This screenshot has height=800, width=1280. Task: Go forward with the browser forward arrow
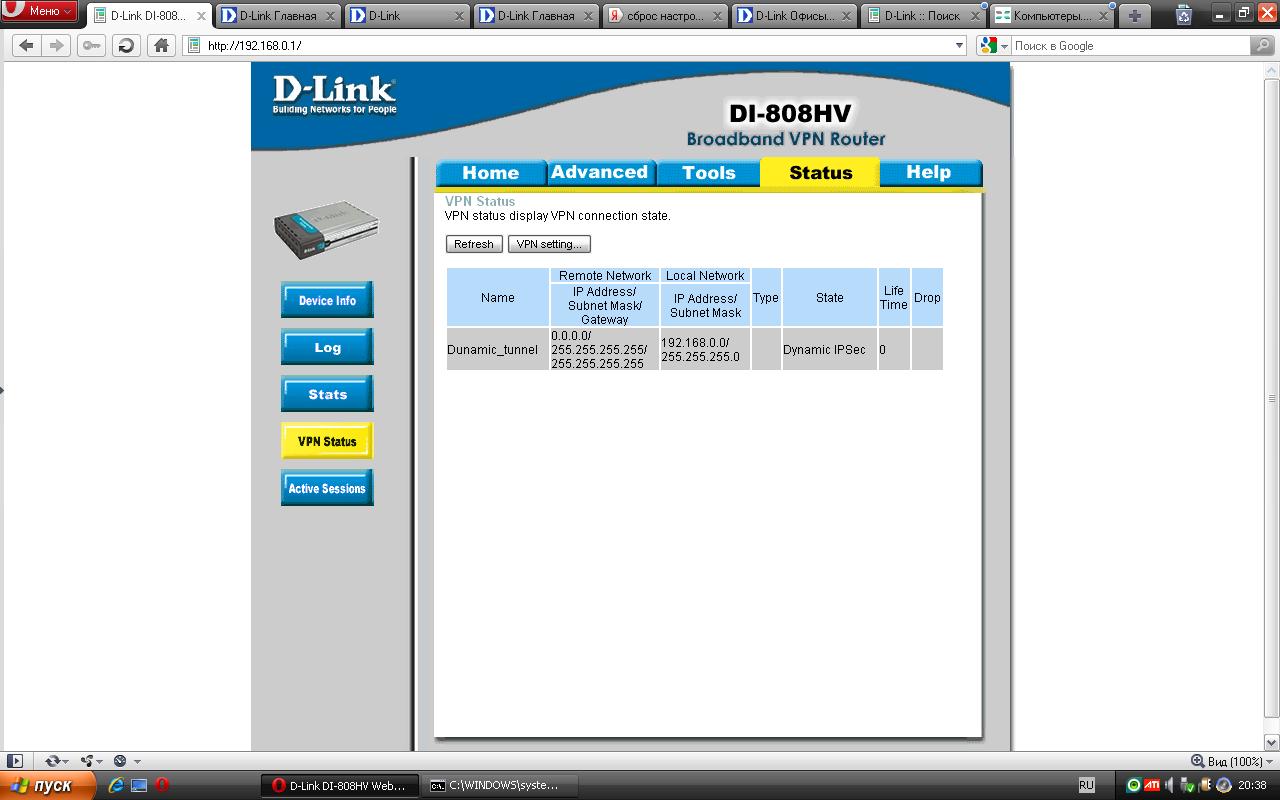pos(57,45)
